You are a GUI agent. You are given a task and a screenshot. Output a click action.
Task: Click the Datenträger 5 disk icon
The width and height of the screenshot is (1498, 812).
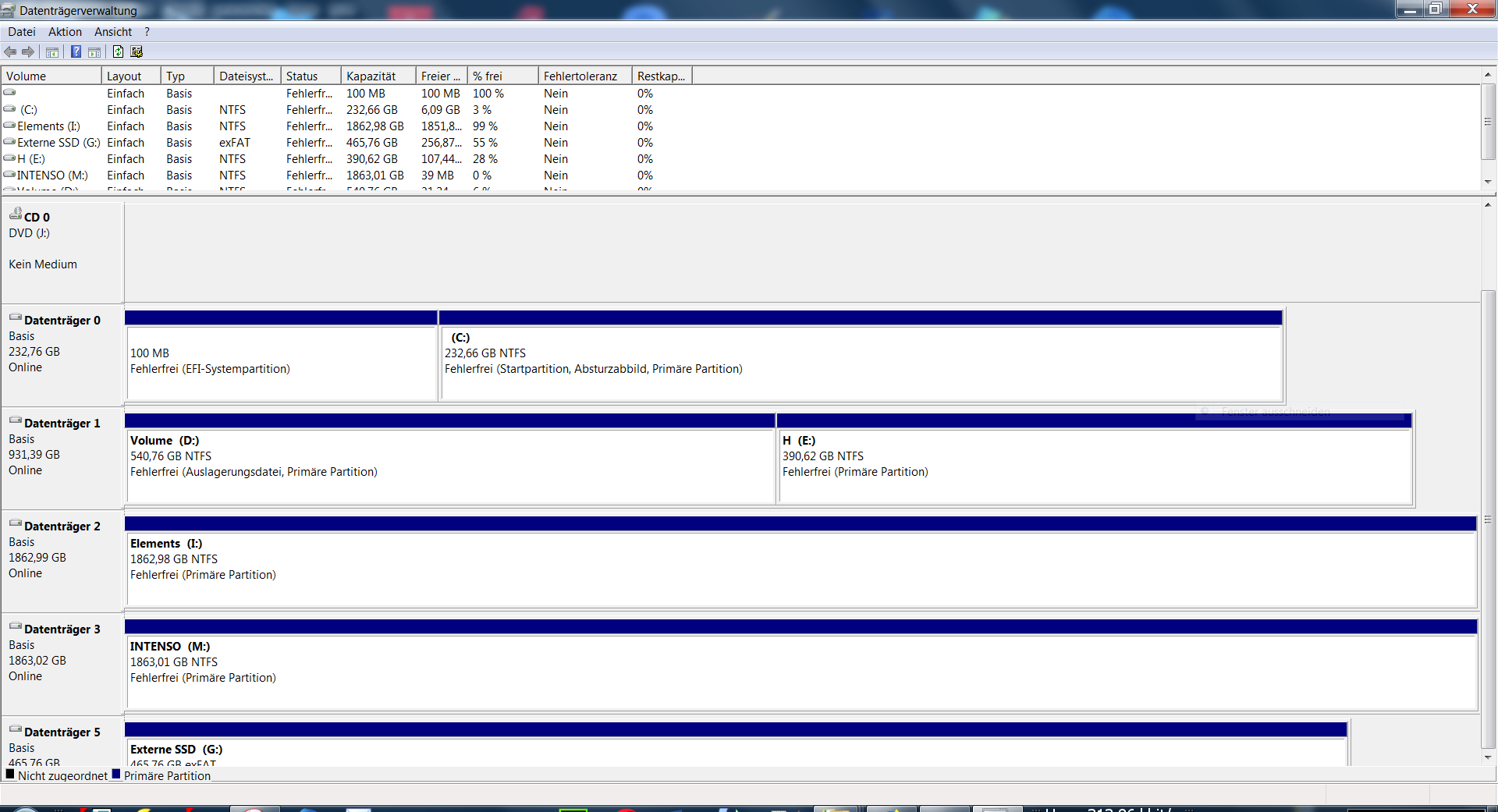click(16, 729)
